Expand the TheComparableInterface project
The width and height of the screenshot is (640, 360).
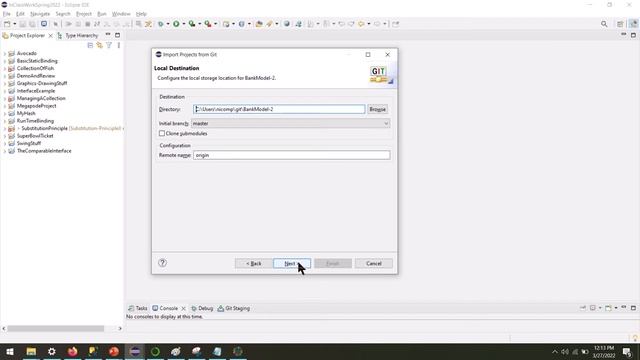click(4, 151)
